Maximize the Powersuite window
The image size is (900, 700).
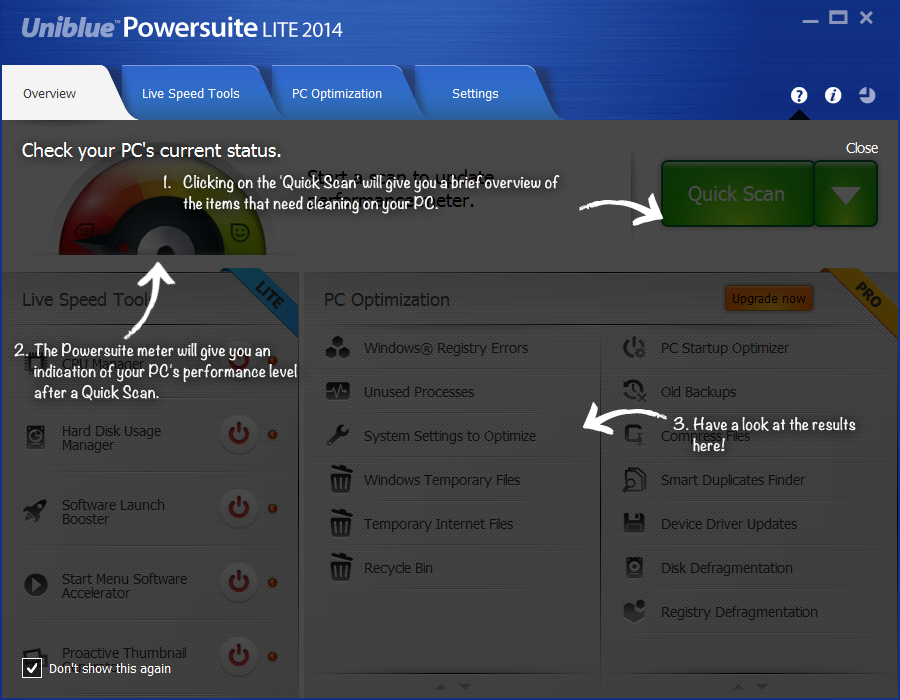(x=838, y=18)
